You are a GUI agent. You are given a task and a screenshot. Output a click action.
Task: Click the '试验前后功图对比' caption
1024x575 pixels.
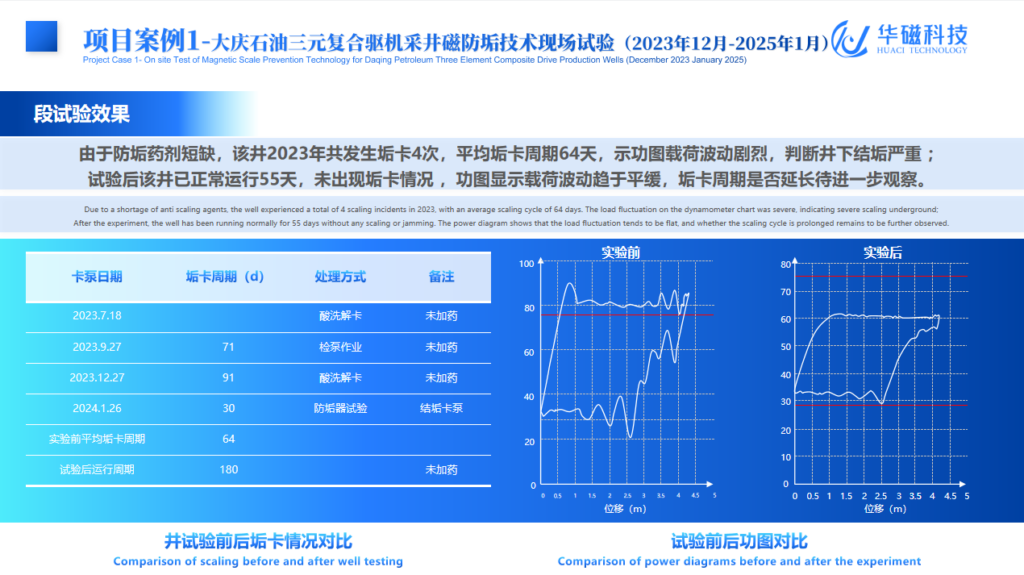click(x=739, y=541)
